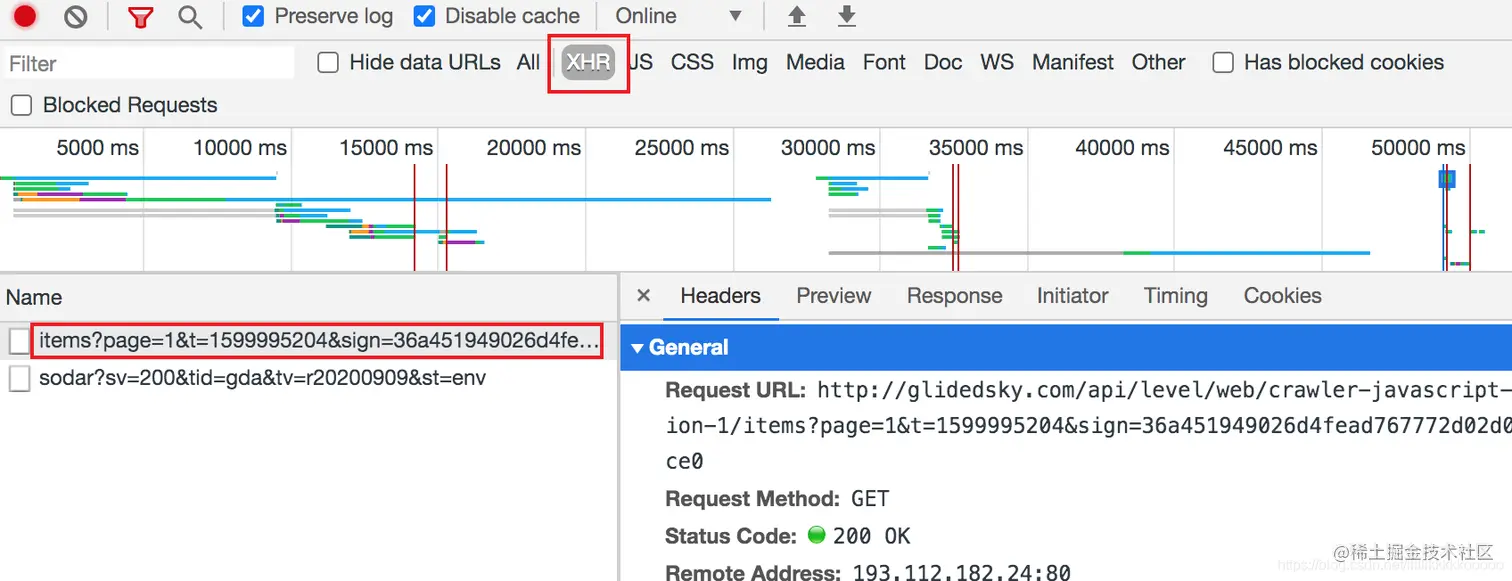Image resolution: width=1512 pixels, height=581 pixels.
Task: Enable Hide data URLs checkbox
Action: pyautogui.click(x=328, y=62)
